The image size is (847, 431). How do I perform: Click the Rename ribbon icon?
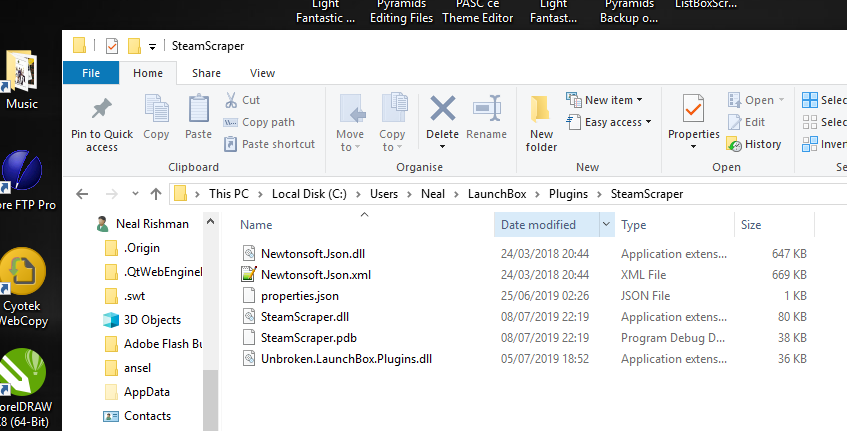487,109
